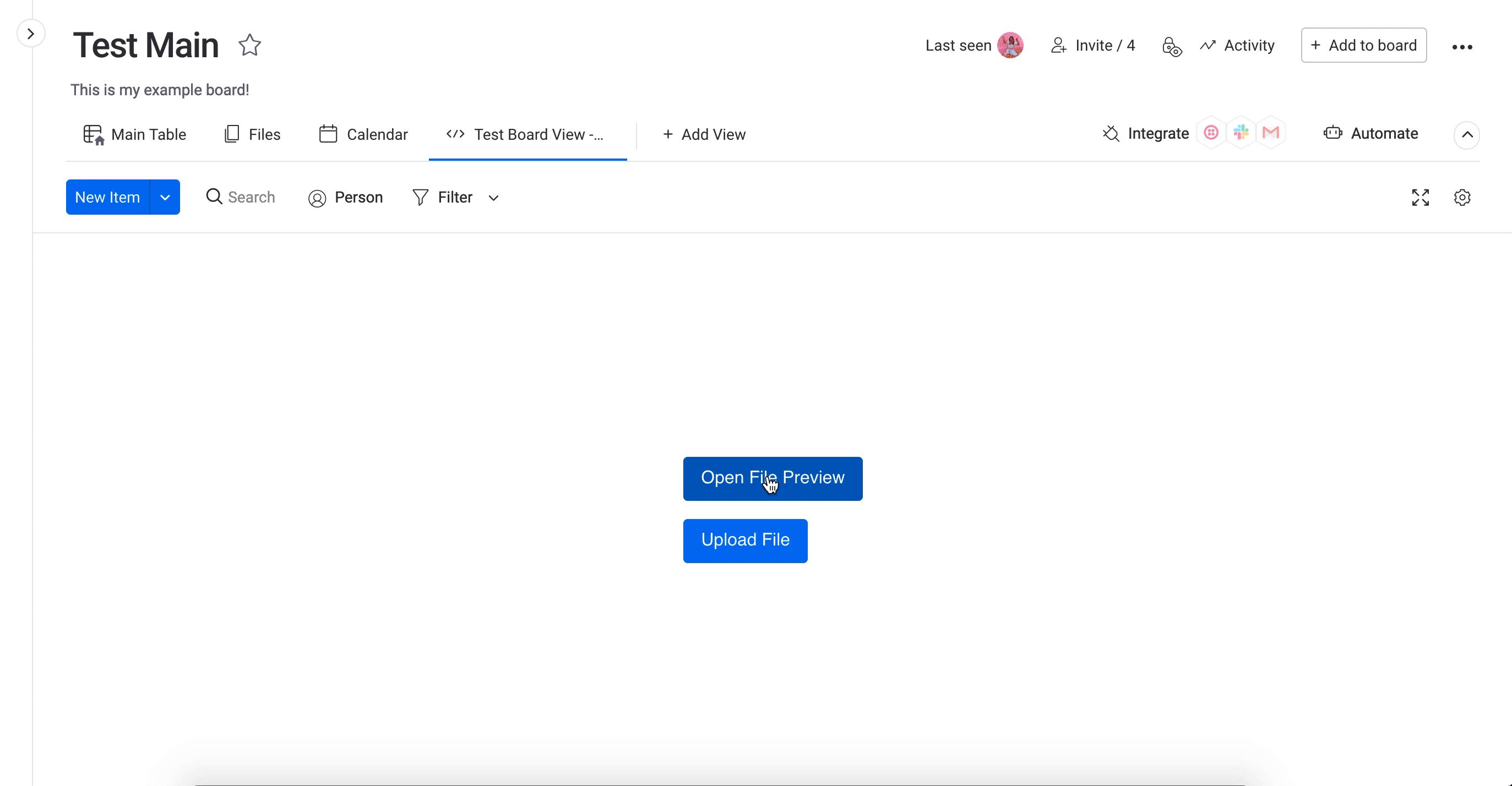Viewport: 1512px width, 786px height.
Task: Filter board items by Person icon
Action: coord(318,198)
